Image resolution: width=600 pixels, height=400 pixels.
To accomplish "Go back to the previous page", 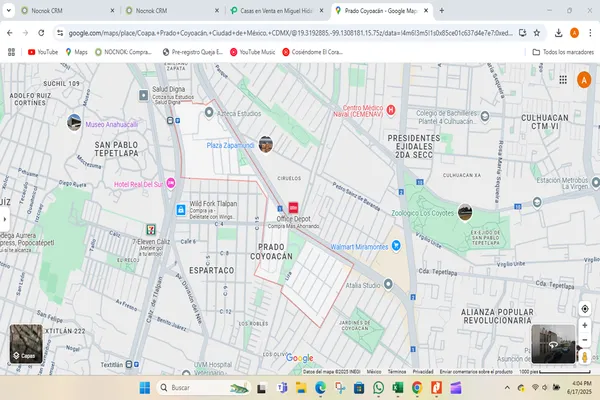I will pos(10,33).
